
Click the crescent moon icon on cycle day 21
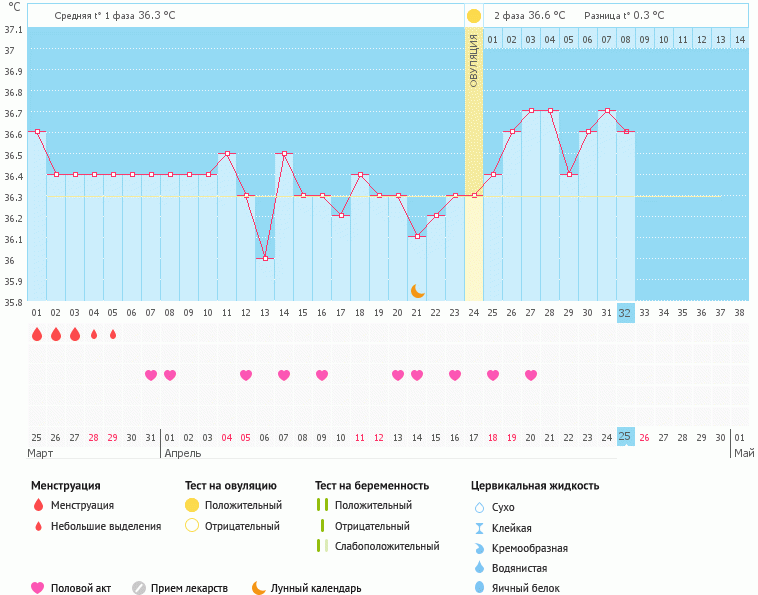coord(418,291)
